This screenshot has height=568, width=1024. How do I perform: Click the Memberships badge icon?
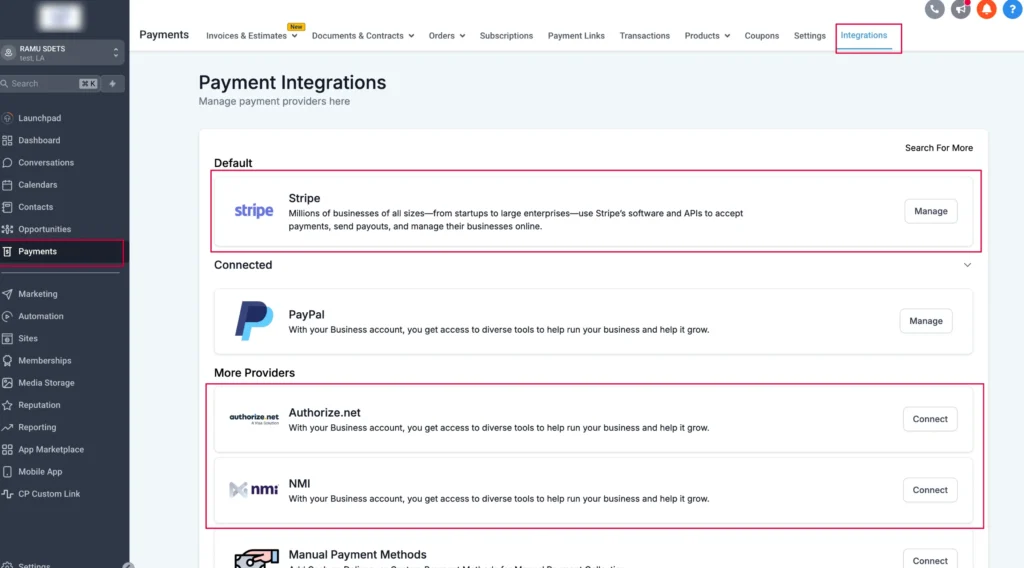pos(7,360)
